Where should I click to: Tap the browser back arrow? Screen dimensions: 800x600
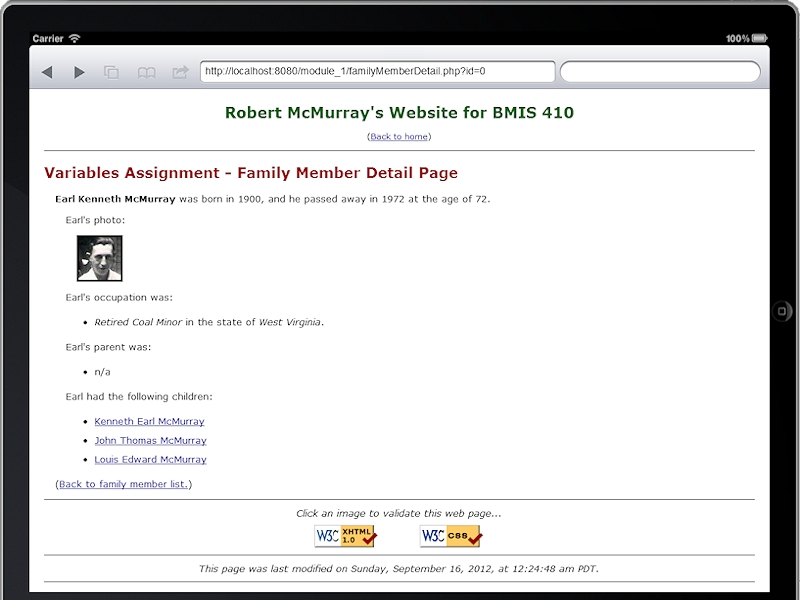(x=47, y=72)
